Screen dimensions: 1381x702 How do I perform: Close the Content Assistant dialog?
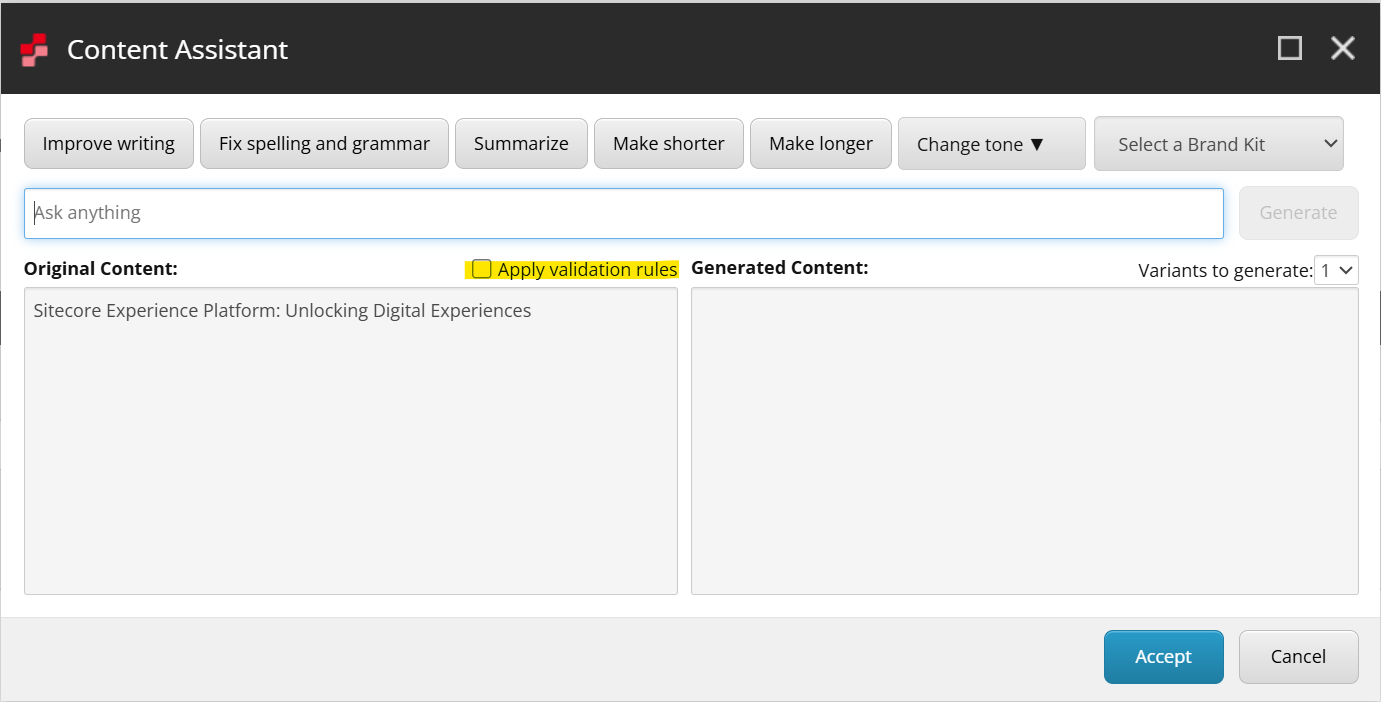(1342, 48)
